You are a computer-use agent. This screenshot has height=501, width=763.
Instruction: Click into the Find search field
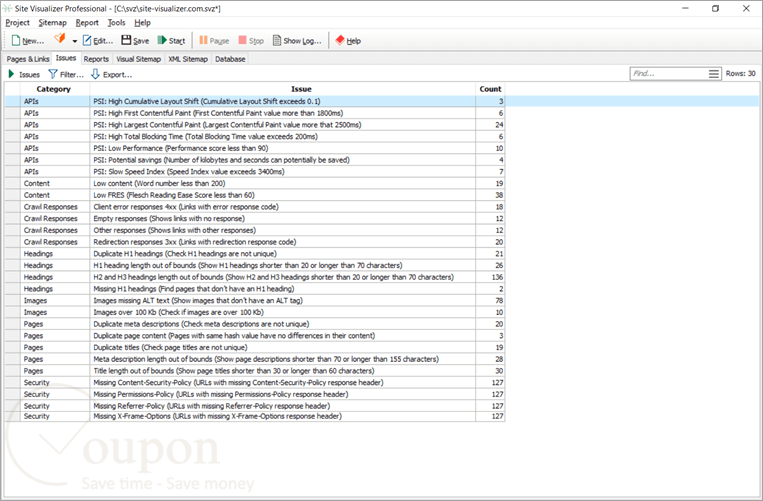[x=669, y=74]
